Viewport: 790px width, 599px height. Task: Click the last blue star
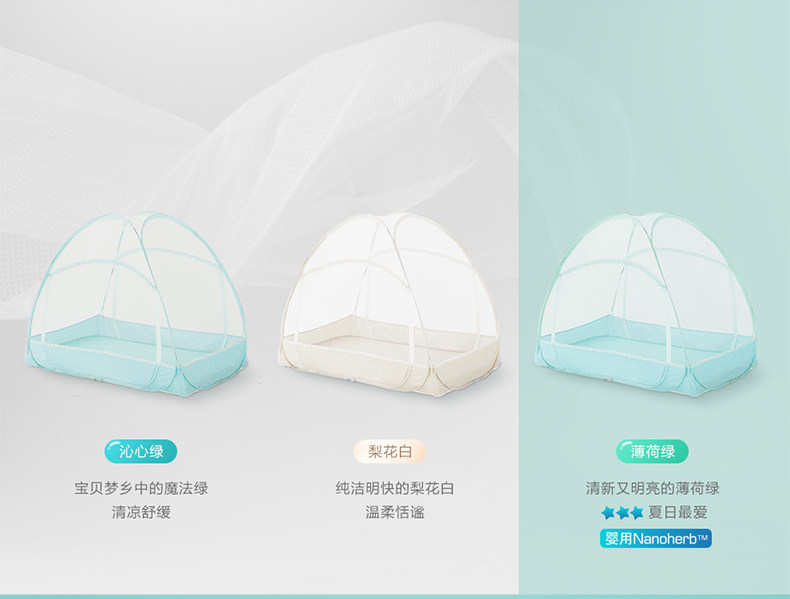click(637, 513)
